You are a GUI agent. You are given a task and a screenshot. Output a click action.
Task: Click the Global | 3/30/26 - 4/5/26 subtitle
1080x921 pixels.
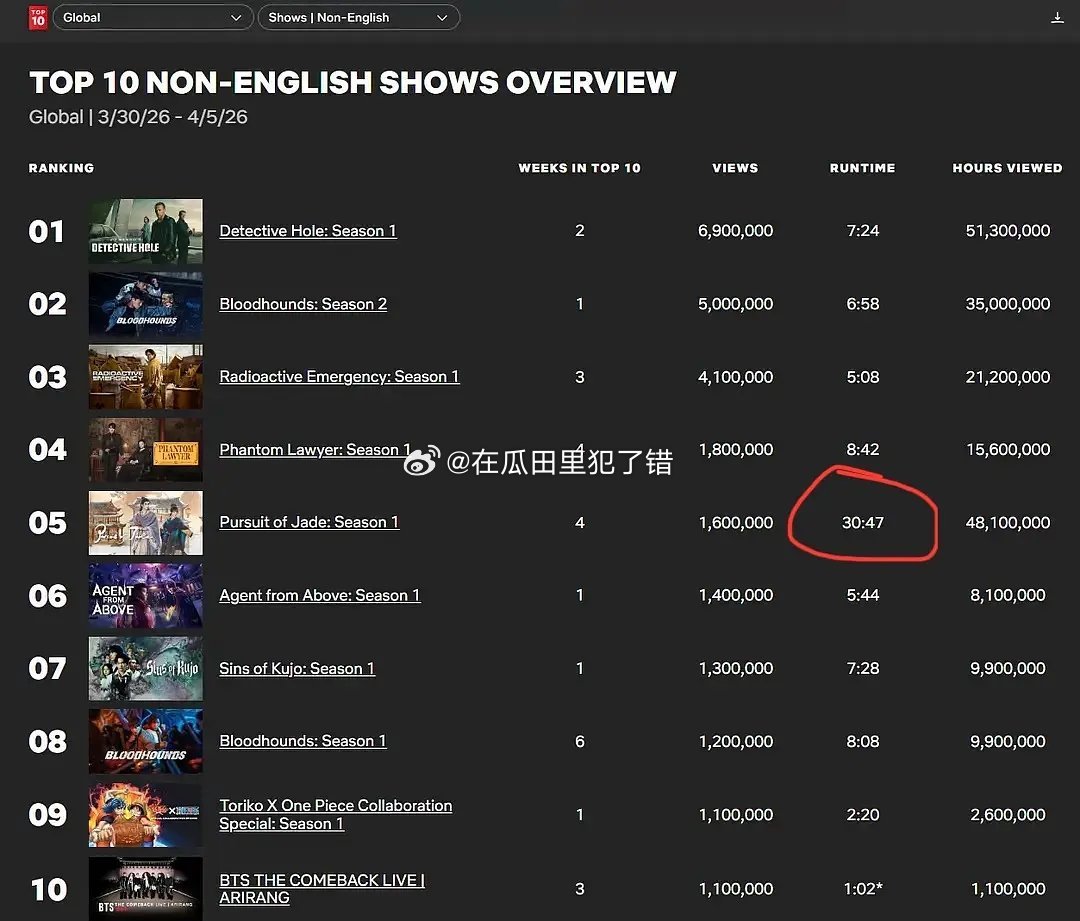[x=138, y=117]
